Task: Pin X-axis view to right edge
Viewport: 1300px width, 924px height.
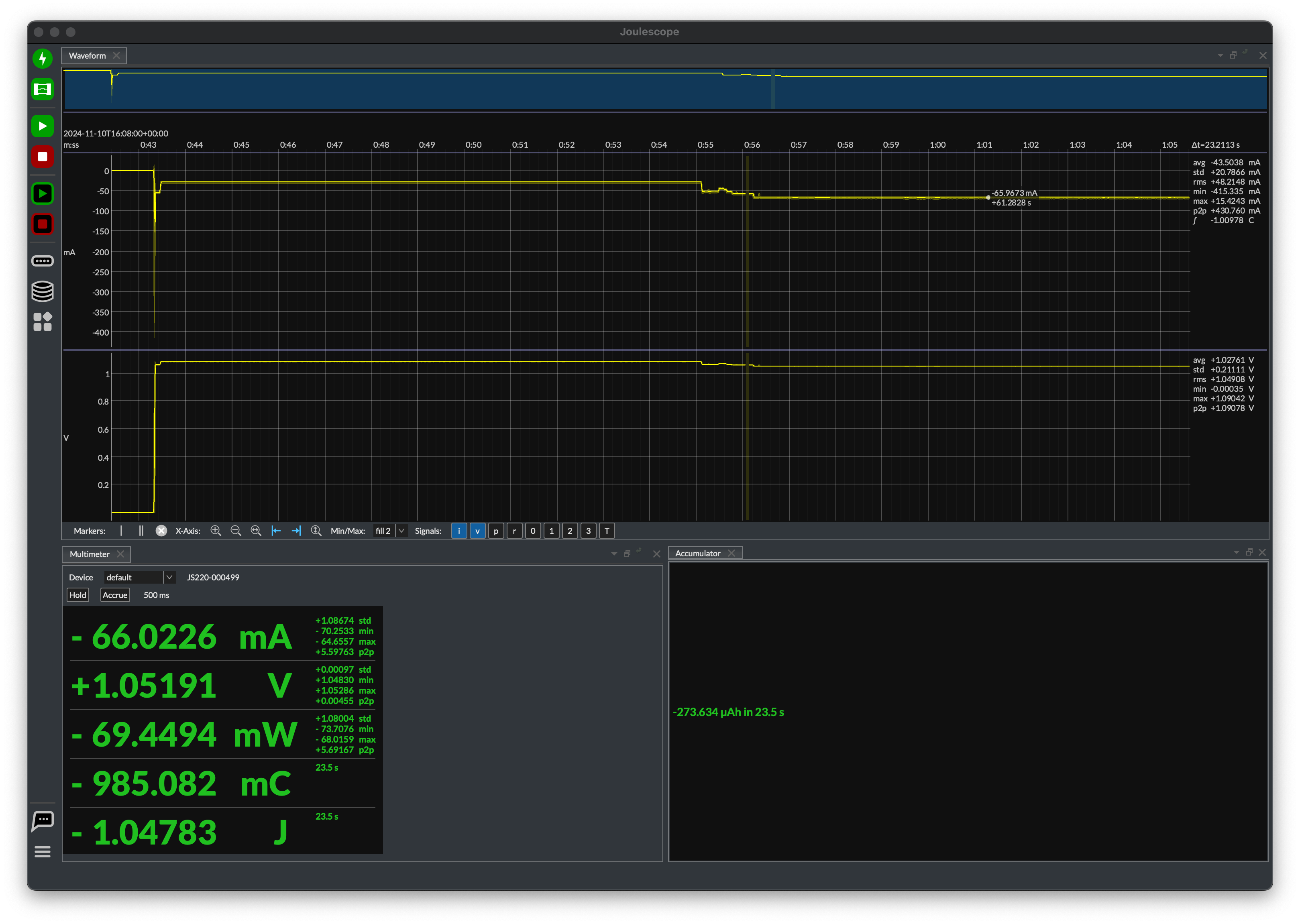Action: pyautogui.click(x=296, y=531)
